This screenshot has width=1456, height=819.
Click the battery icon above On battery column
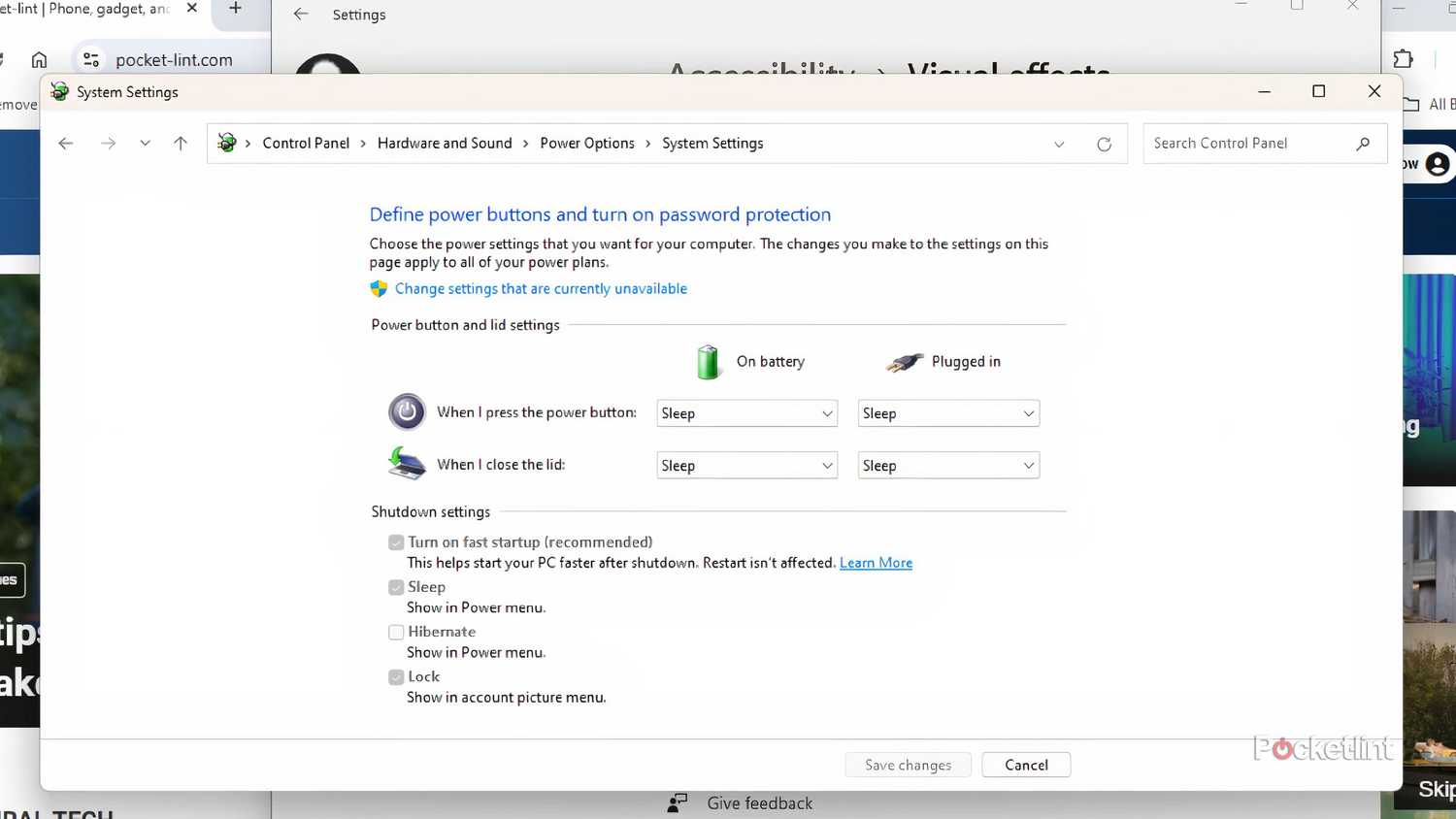[708, 361]
